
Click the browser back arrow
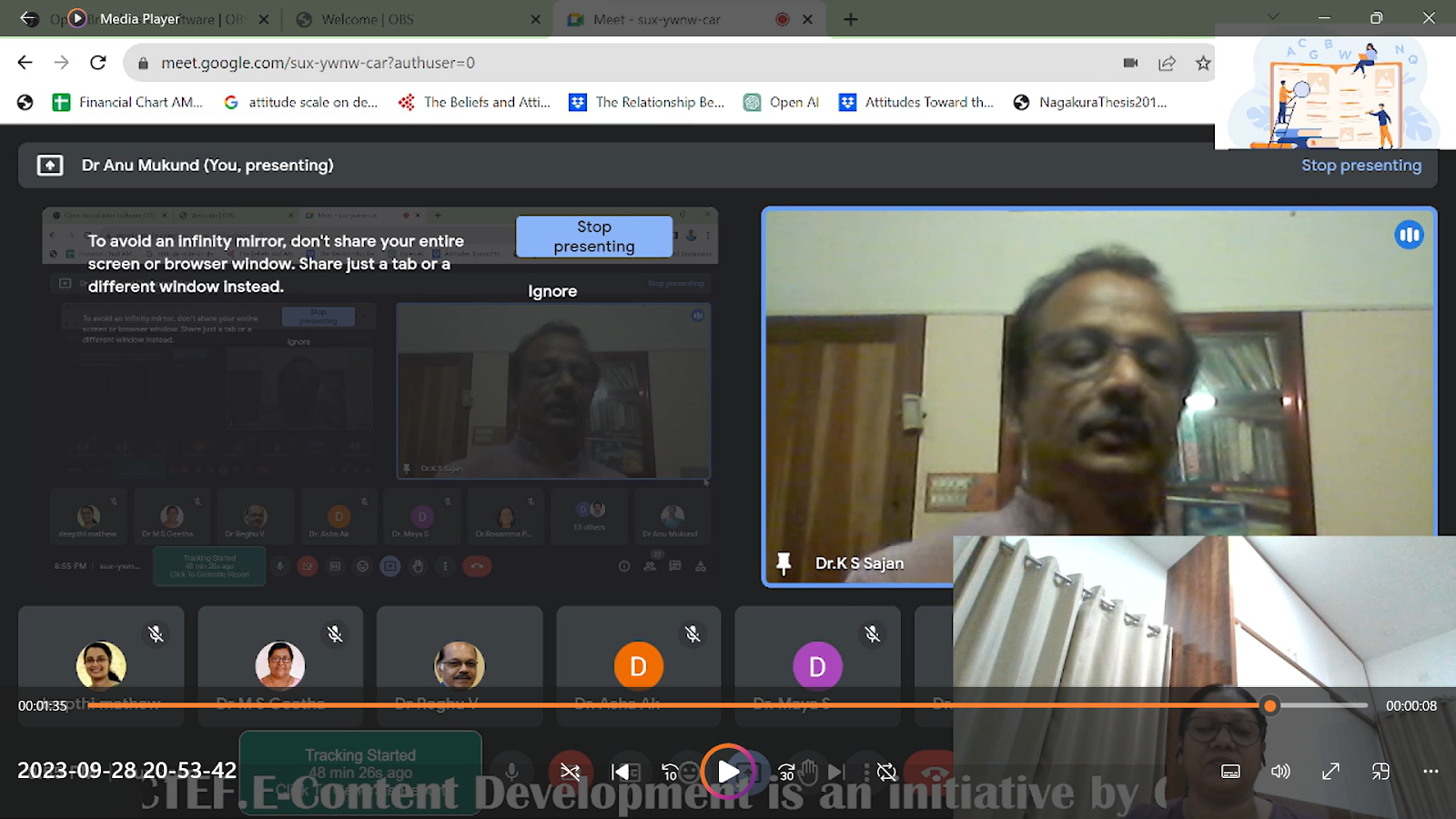[25, 62]
